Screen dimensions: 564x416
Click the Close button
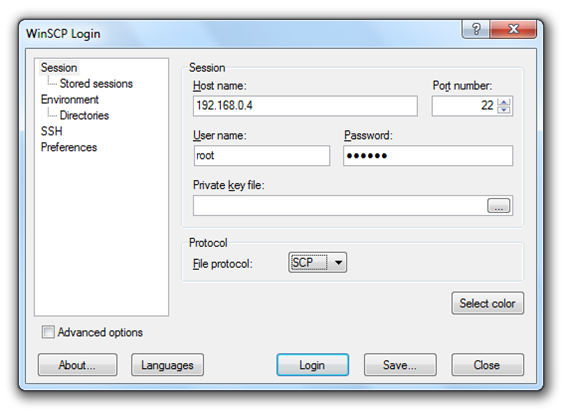[x=487, y=365]
